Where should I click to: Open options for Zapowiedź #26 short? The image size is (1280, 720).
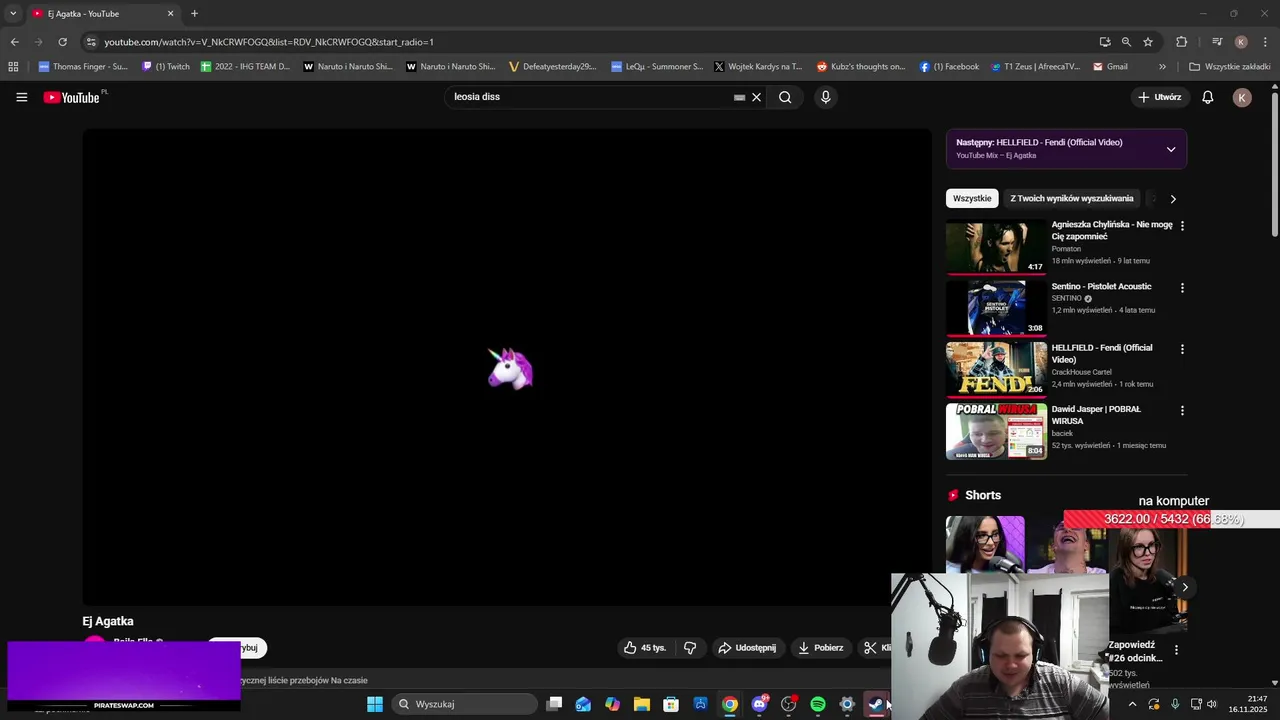point(1176,650)
